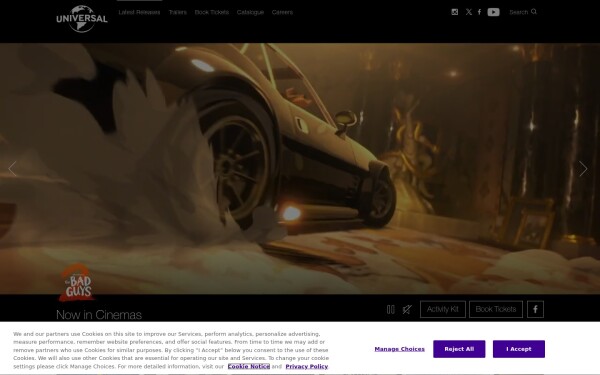600x375 pixels.
Task: Open the Facebook icon in the header
Action: click(x=479, y=12)
